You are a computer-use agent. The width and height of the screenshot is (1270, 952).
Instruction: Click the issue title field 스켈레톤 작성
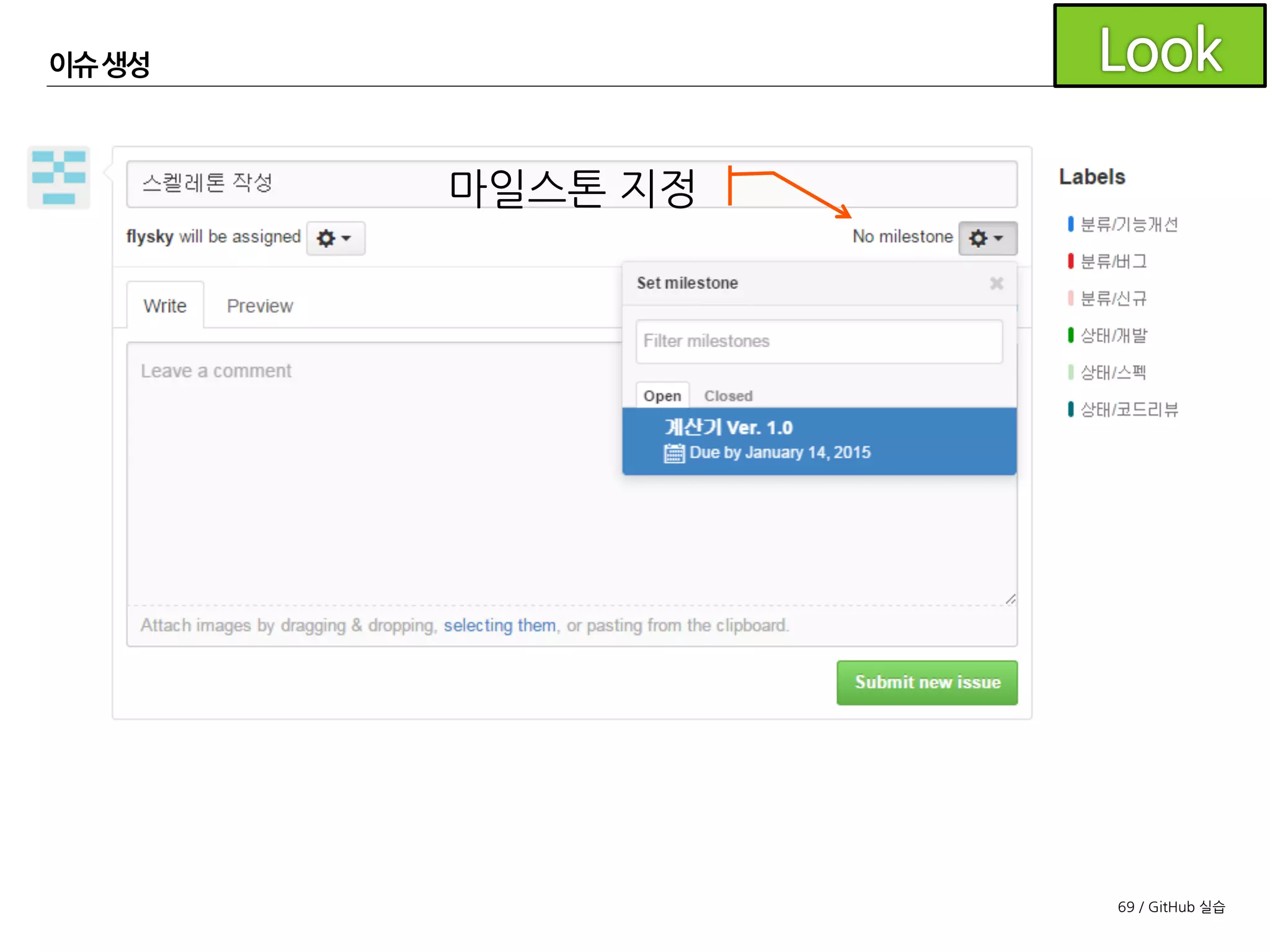[572, 184]
